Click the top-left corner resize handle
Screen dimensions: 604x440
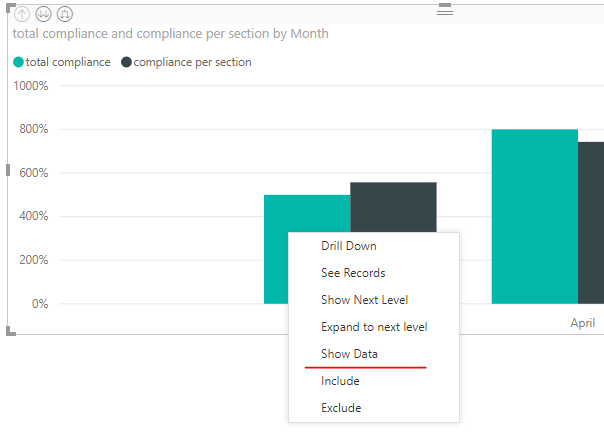11,8
